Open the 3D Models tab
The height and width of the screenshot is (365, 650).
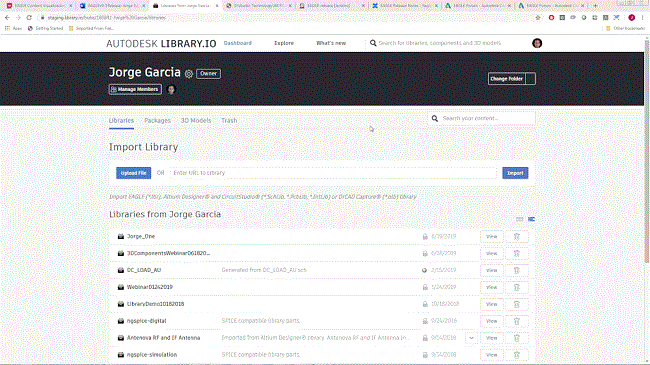(196, 120)
